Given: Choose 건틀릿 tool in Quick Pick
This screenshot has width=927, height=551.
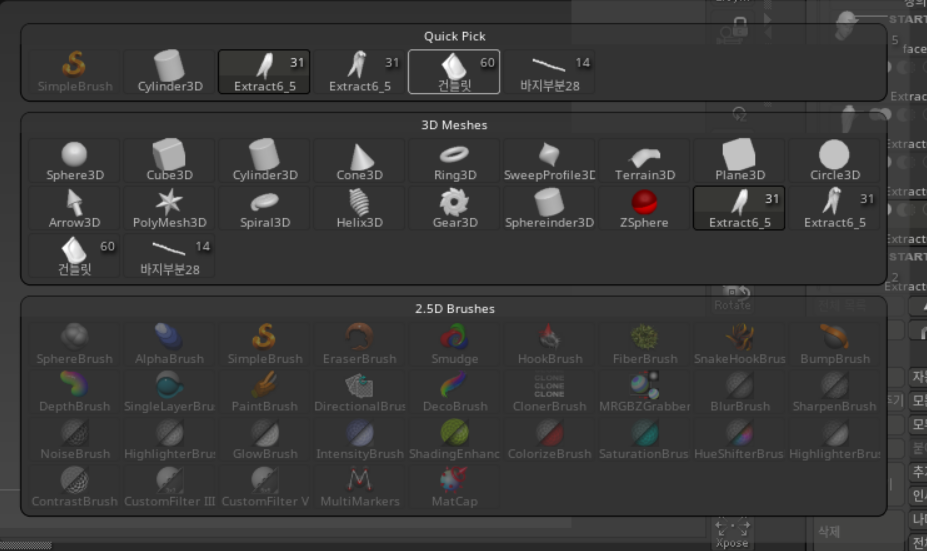Looking at the screenshot, I should click(454, 72).
